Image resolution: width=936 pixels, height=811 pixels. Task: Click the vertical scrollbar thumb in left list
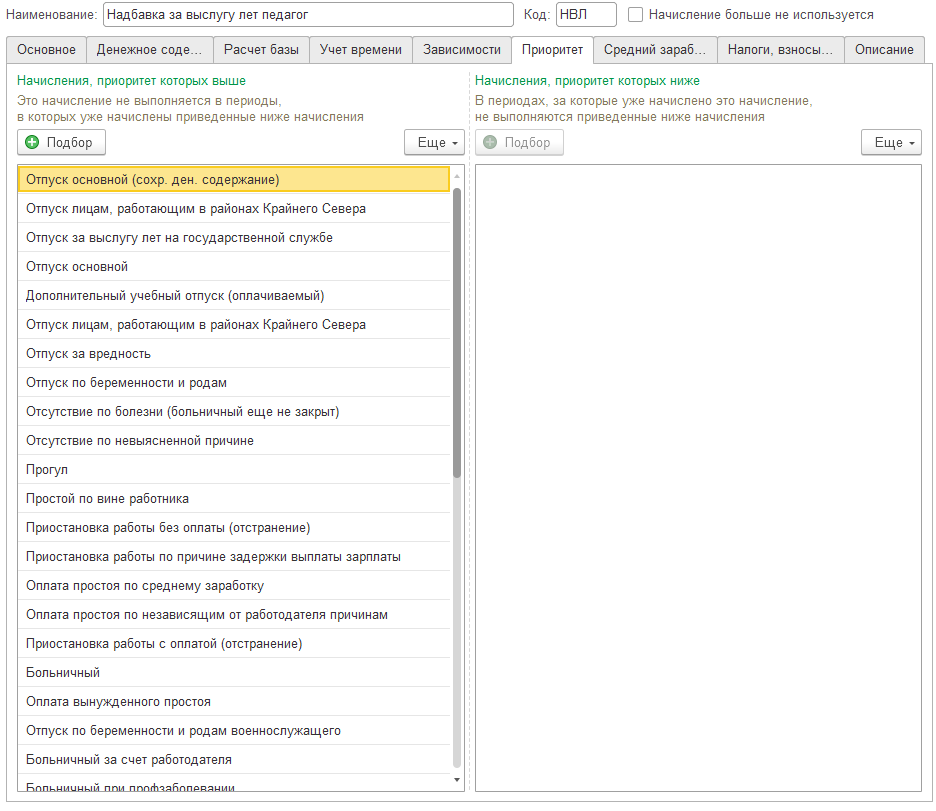coord(457,333)
